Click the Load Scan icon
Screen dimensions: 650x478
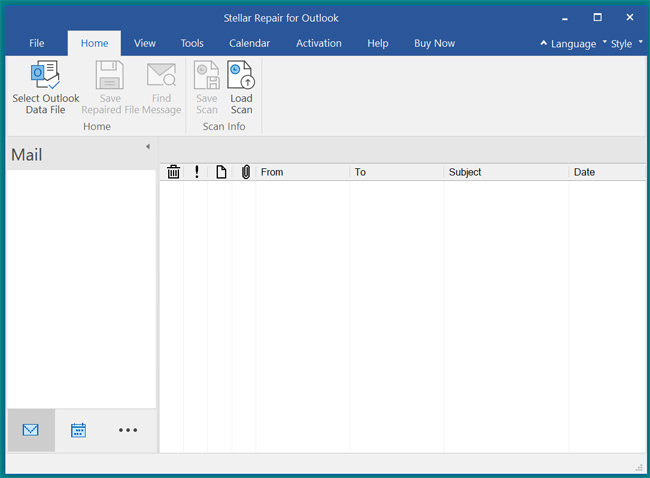[x=241, y=75]
